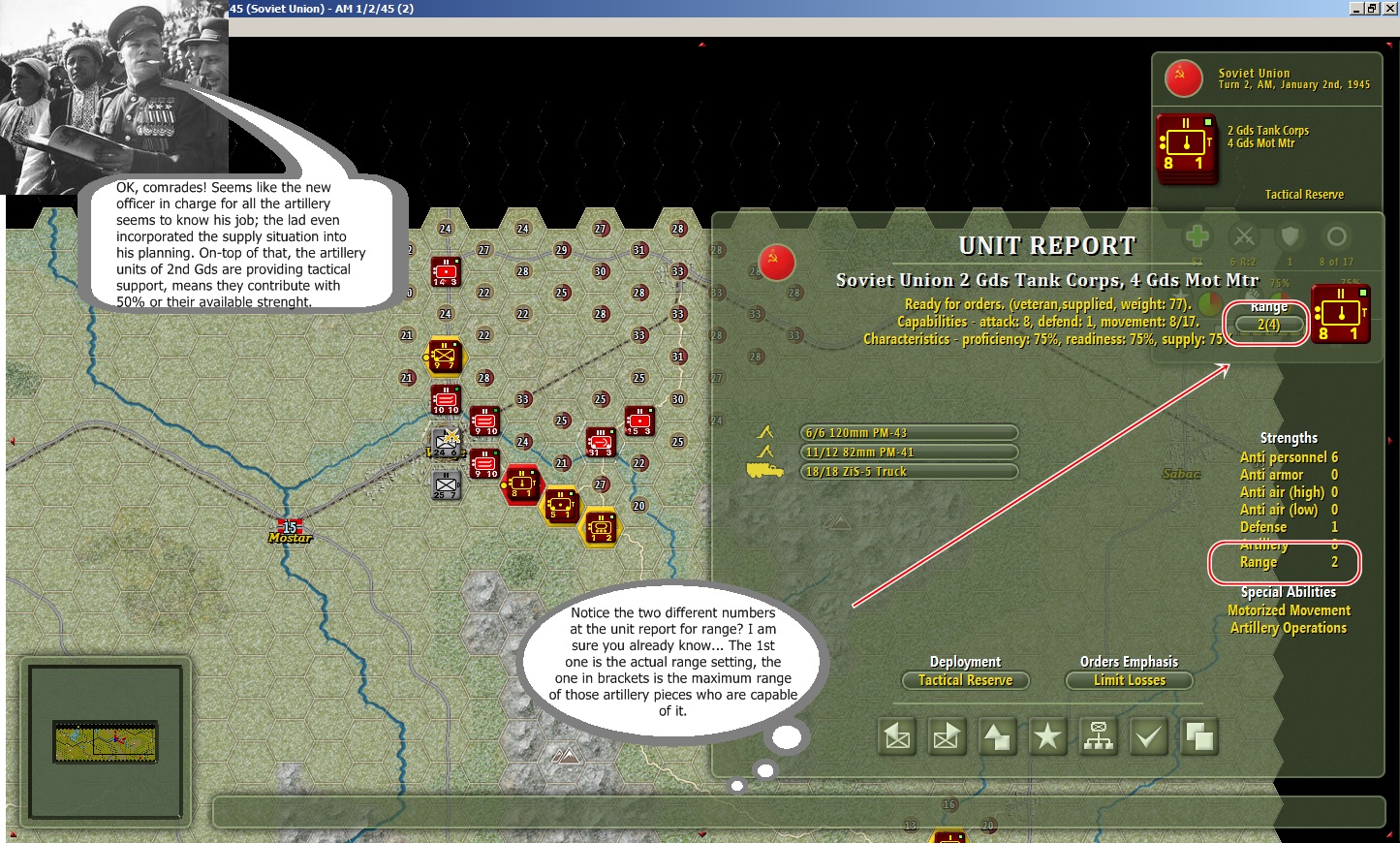Select the 15-3 red unit on the map
This screenshot has height=843, width=1400.
[639, 421]
